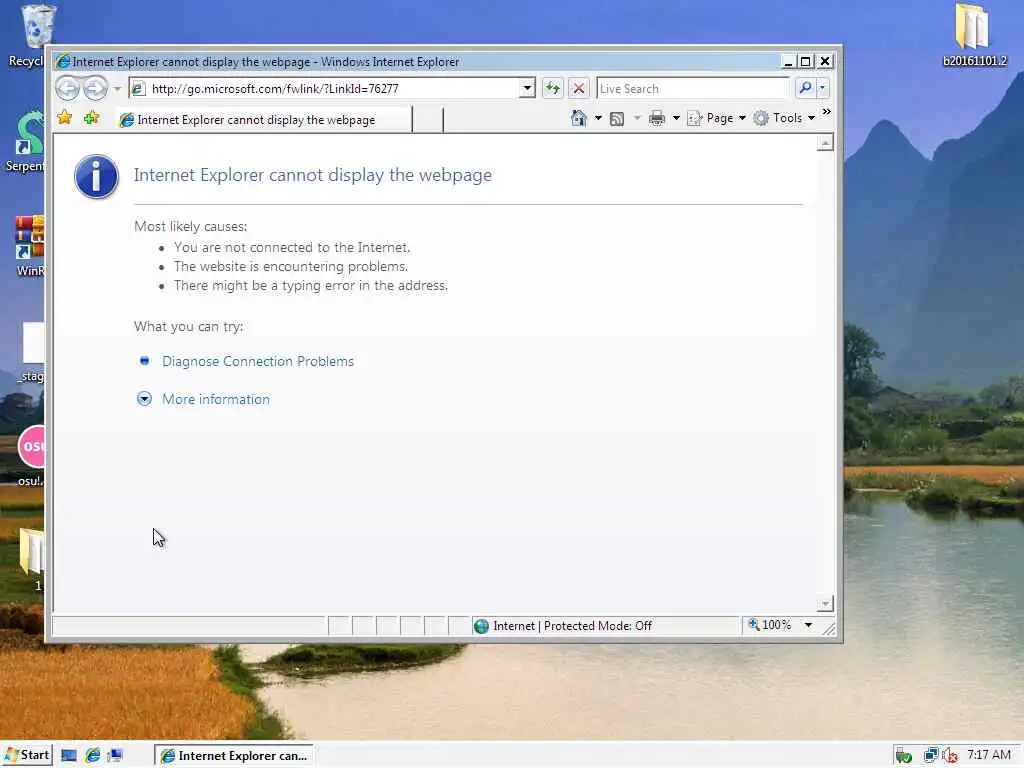
Task: Click the Forward navigation arrow
Action: pyautogui.click(x=95, y=88)
